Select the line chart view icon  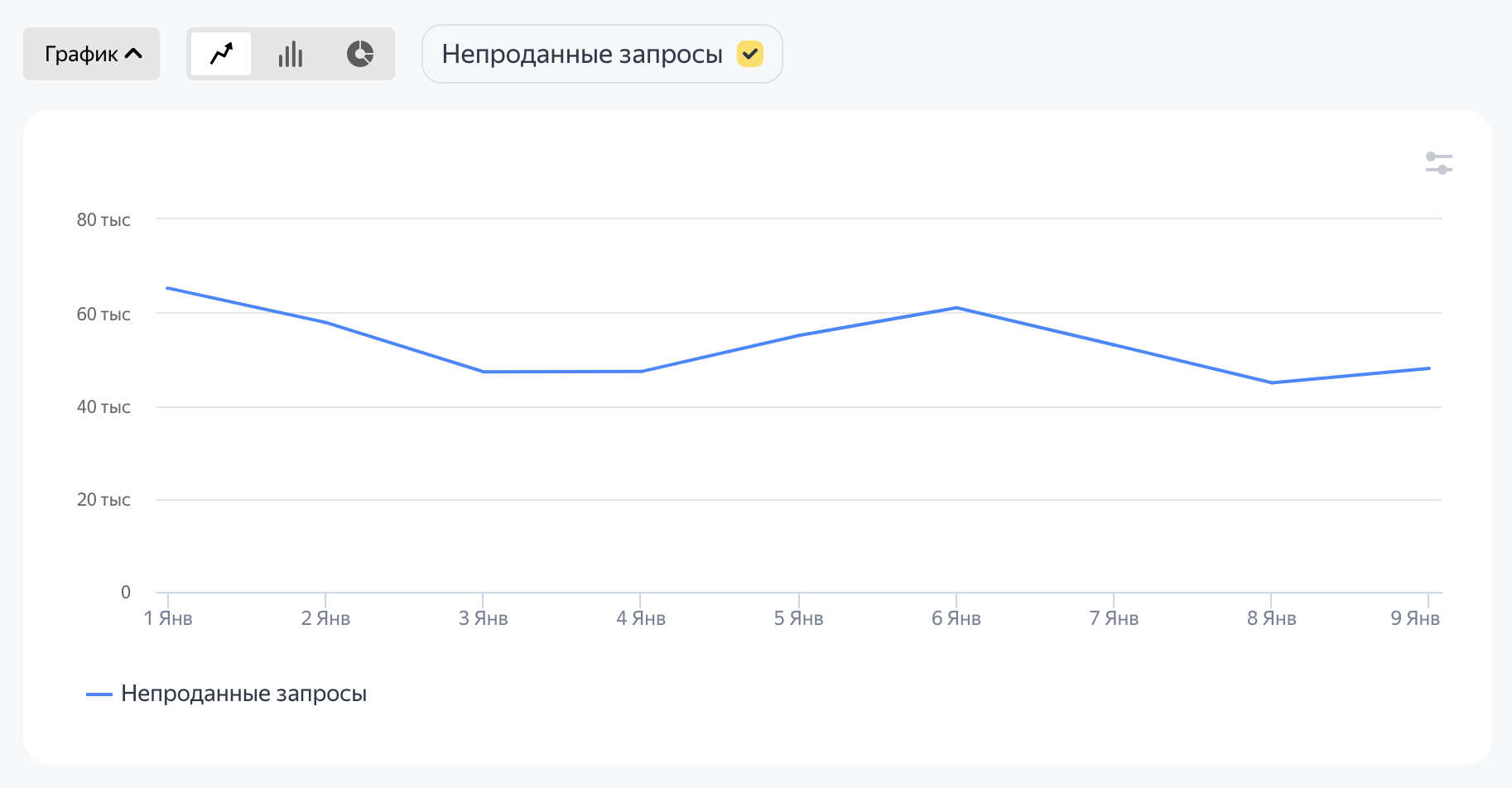point(221,54)
